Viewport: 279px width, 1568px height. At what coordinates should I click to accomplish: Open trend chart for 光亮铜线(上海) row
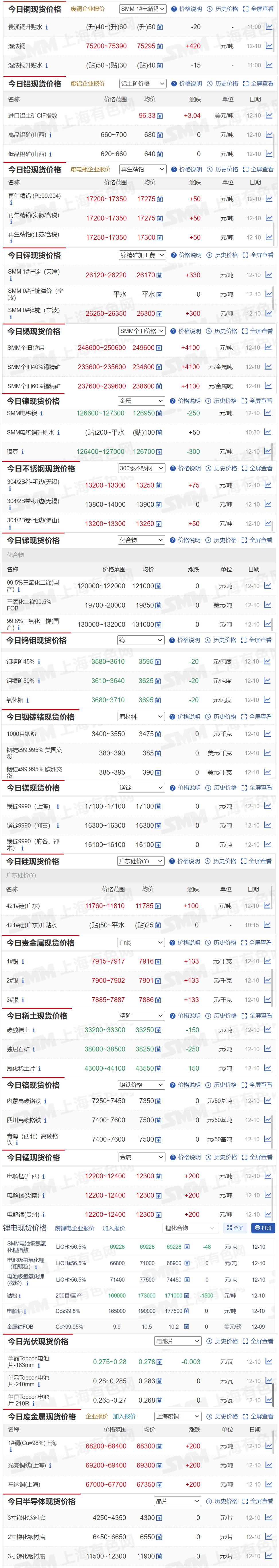coord(269,1465)
